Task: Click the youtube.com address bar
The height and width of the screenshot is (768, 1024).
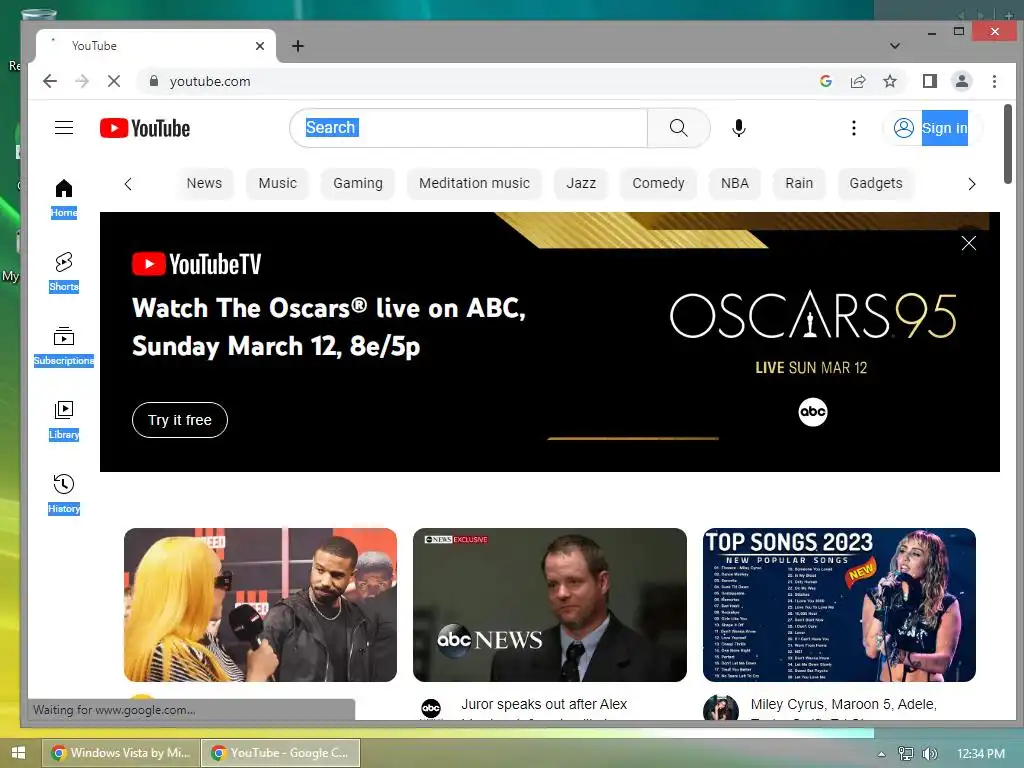Action: pyautogui.click(x=483, y=81)
